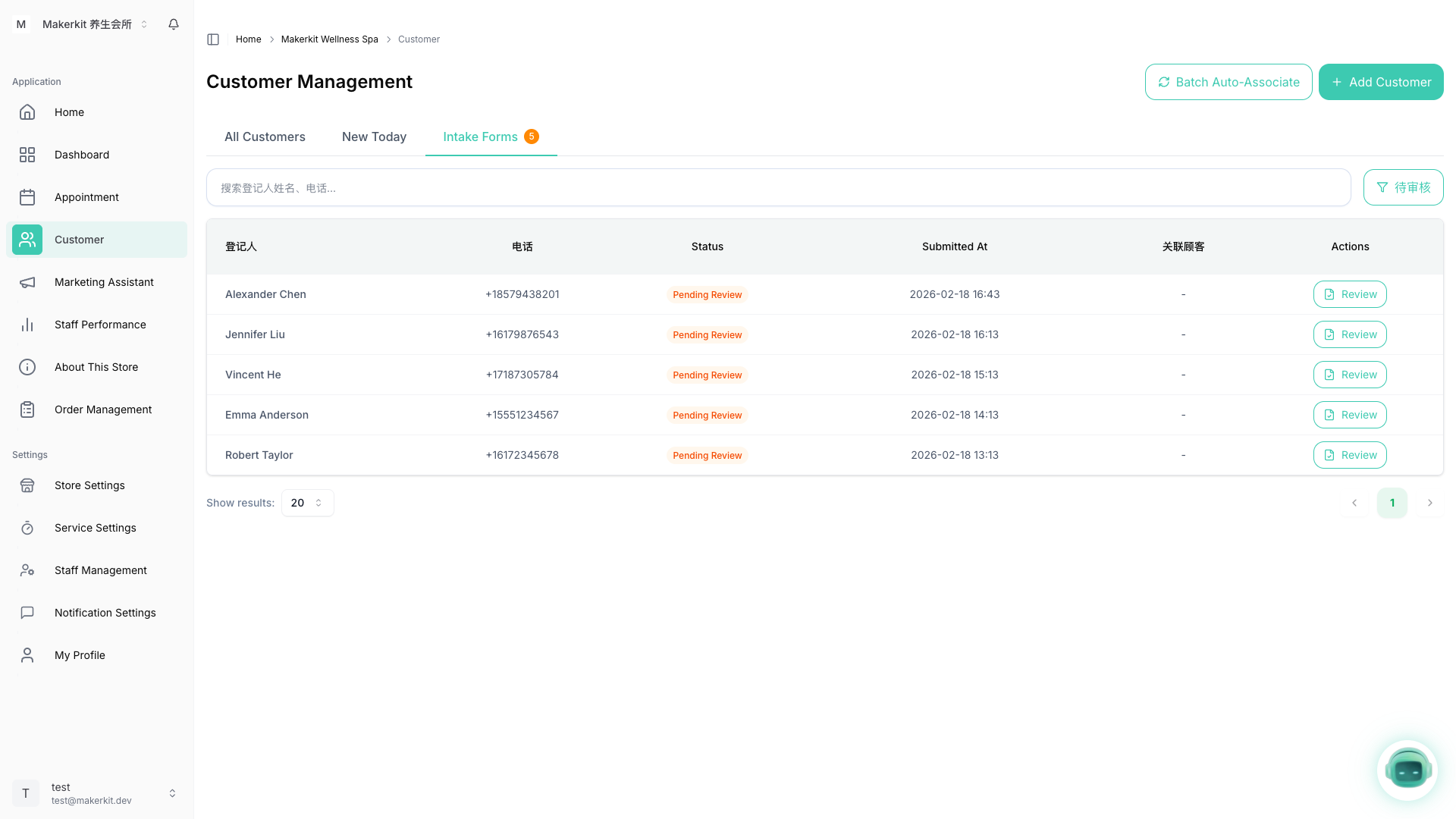
Task: Click the notification bell icon
Action: pos(174,24)
